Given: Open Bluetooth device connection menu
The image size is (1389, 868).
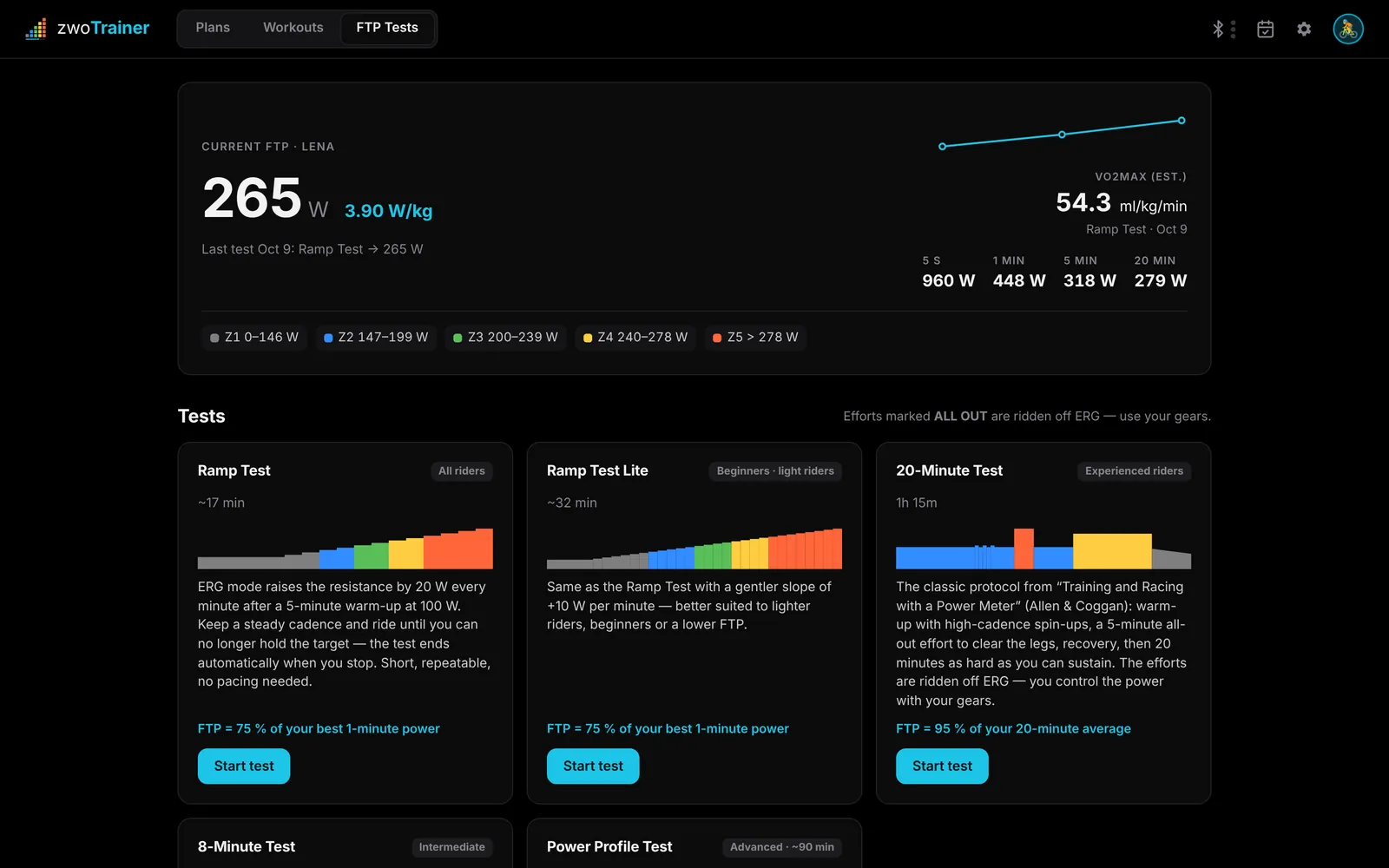Looking at the screenshot, I should [x=1223, y=29].
